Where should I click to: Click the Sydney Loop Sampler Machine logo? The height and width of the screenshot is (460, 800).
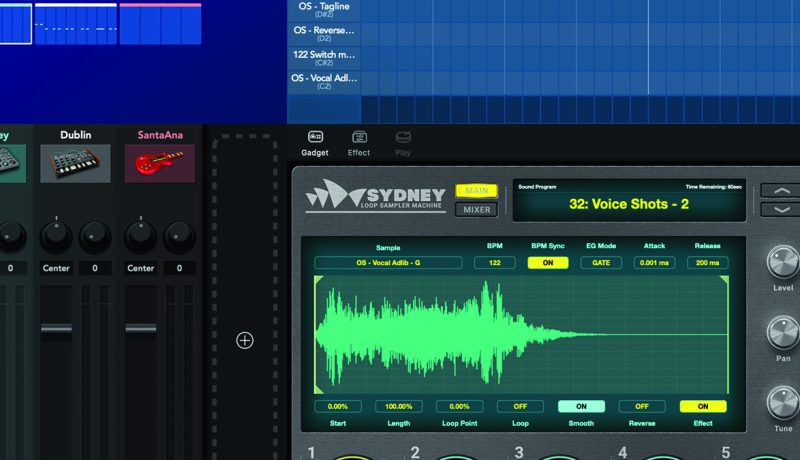click(376, 195)
